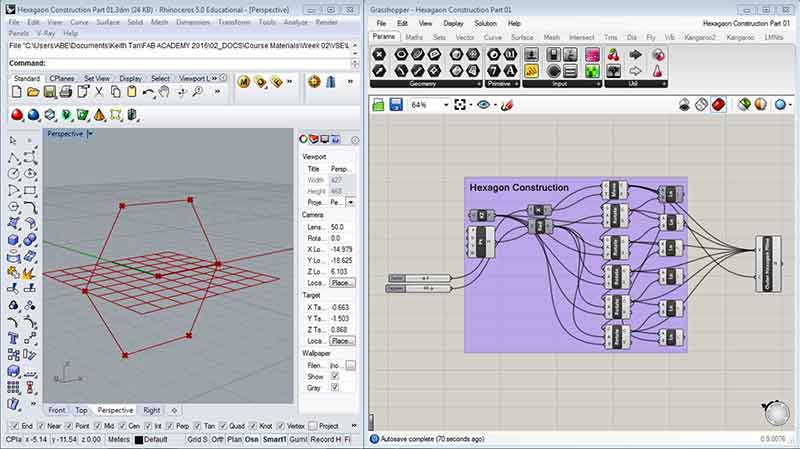Switch to the Vector tab in Grasshopper
The height and width of the screenshot is (449, 800).
465,37
